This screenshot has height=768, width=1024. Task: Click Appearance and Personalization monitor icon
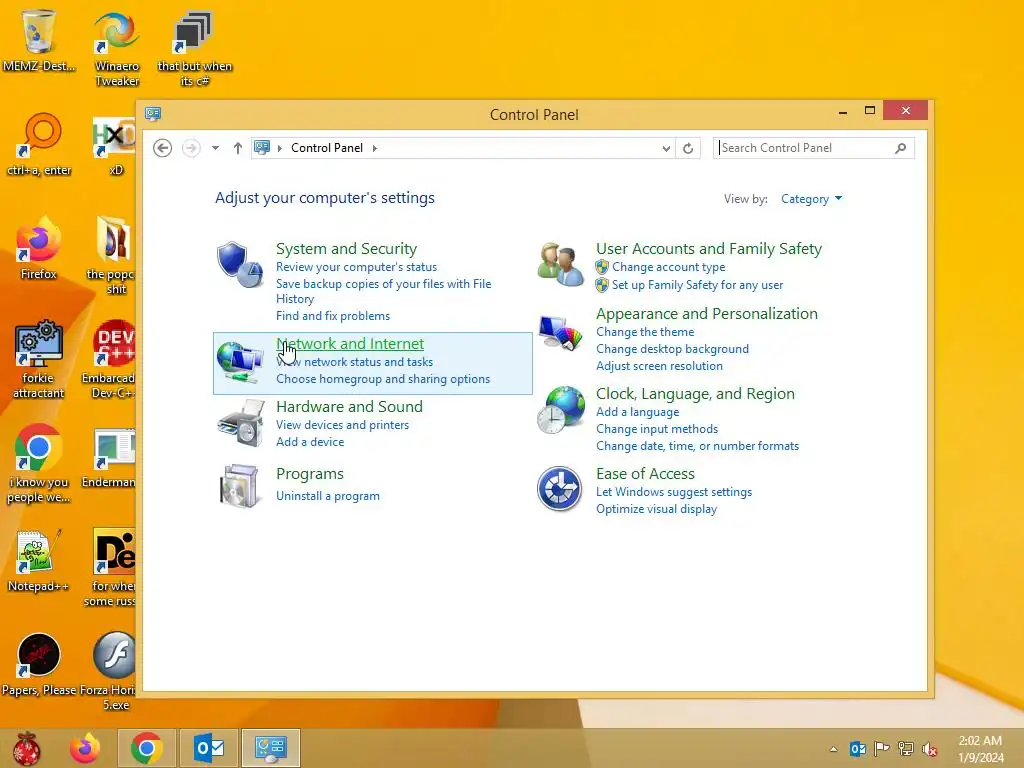coord(560,333)
